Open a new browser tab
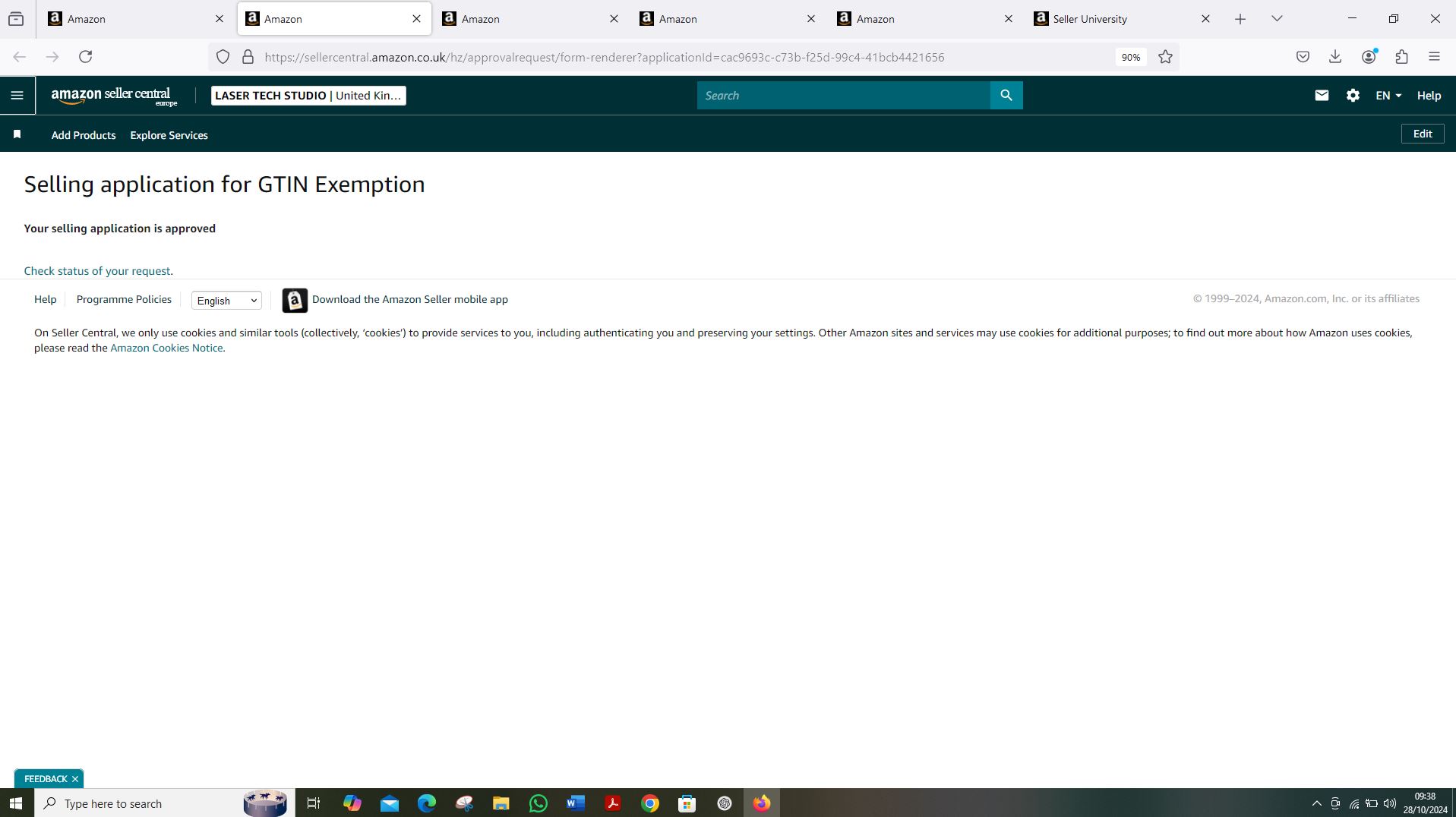This screenshot has height=817, width=1456. tap(1240, 19)
